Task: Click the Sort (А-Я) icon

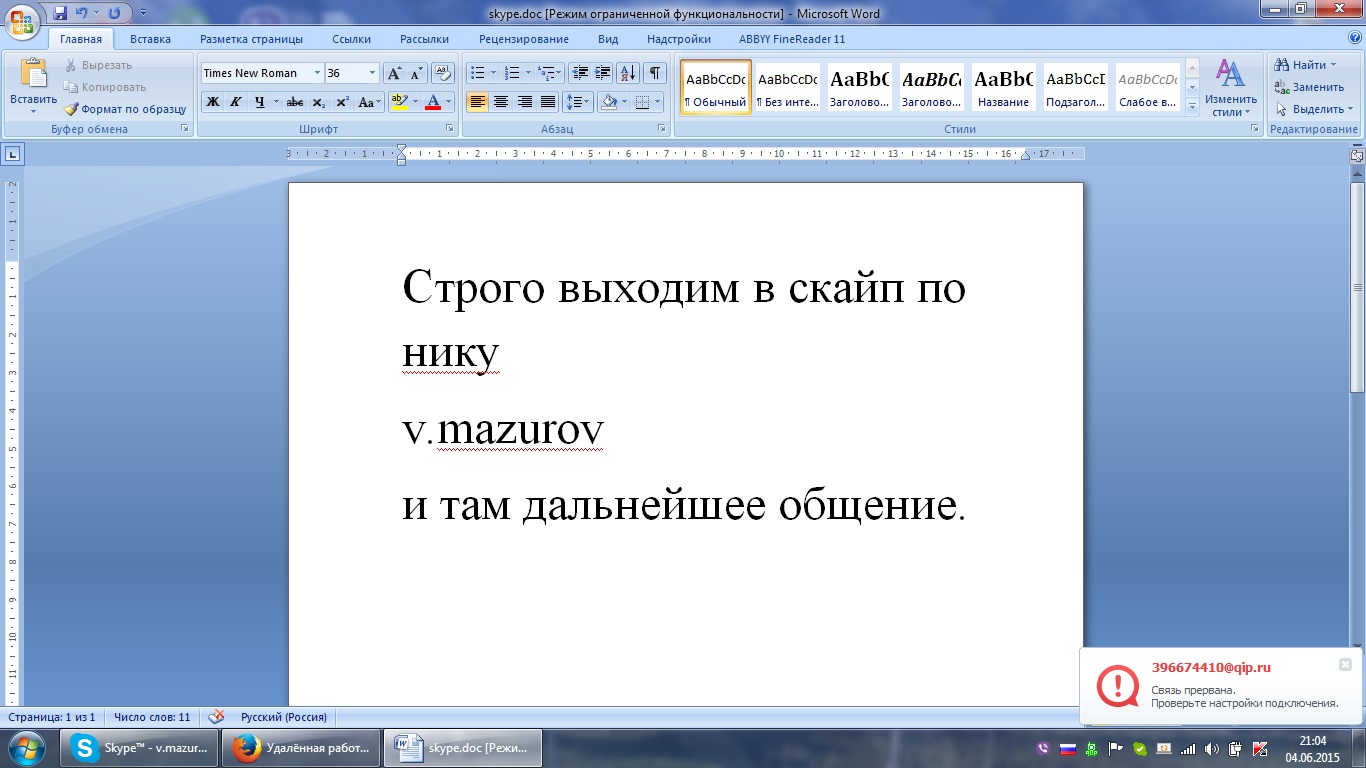Action: click(628, 73)
